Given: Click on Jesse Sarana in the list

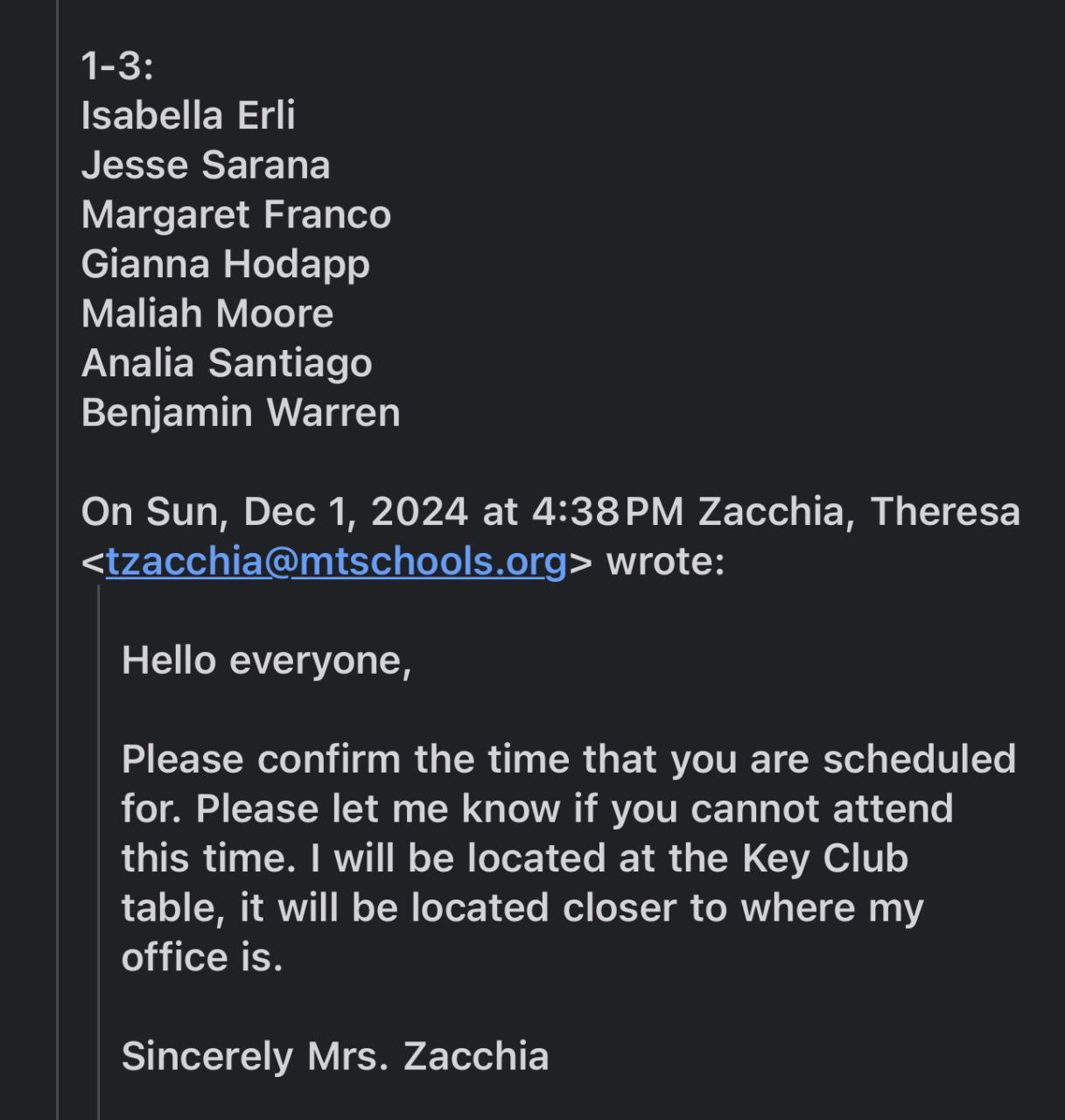Looking at the screenshot, I should pos(206,165).
